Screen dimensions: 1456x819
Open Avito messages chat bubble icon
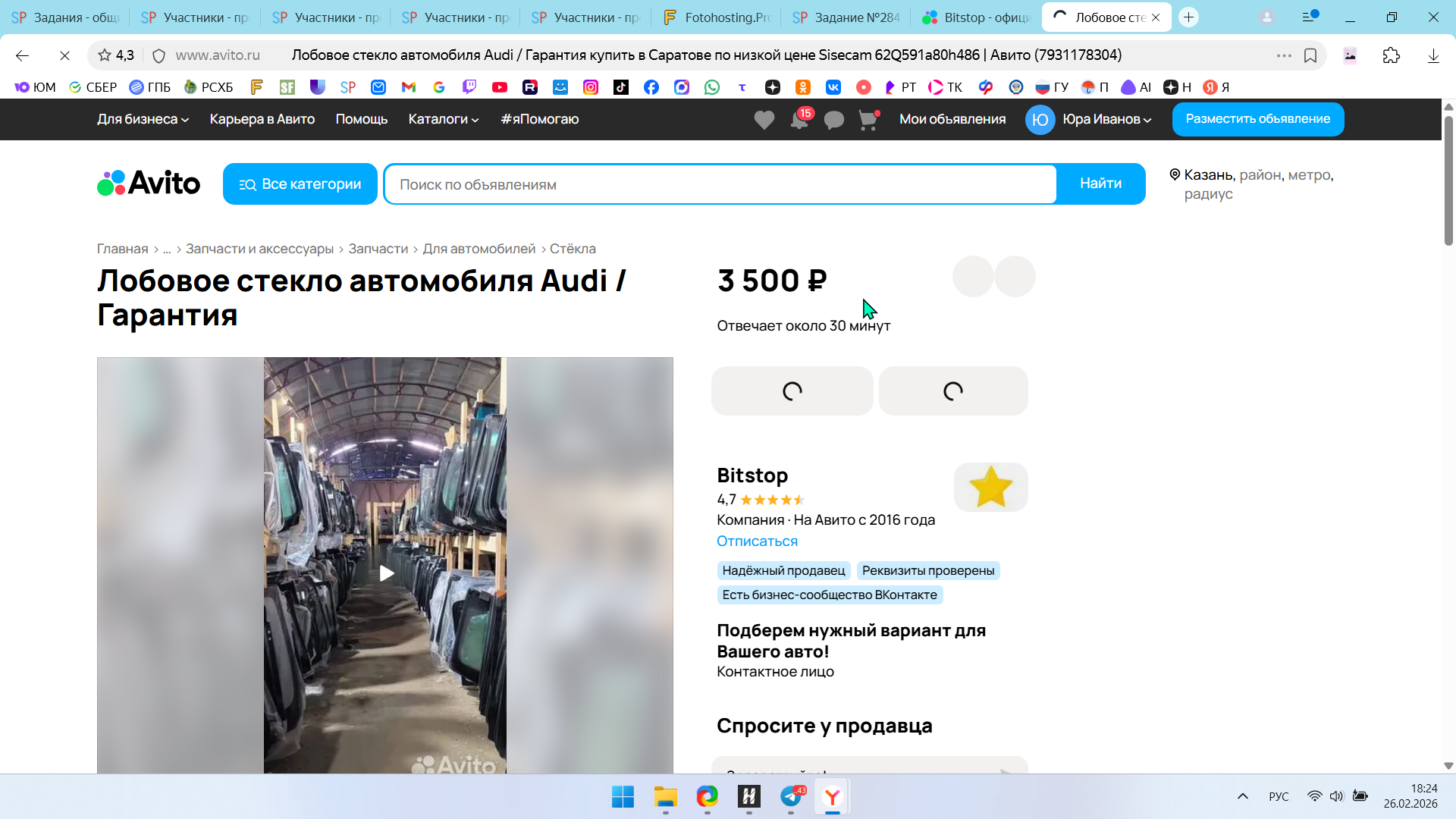[x=833, y=120]
